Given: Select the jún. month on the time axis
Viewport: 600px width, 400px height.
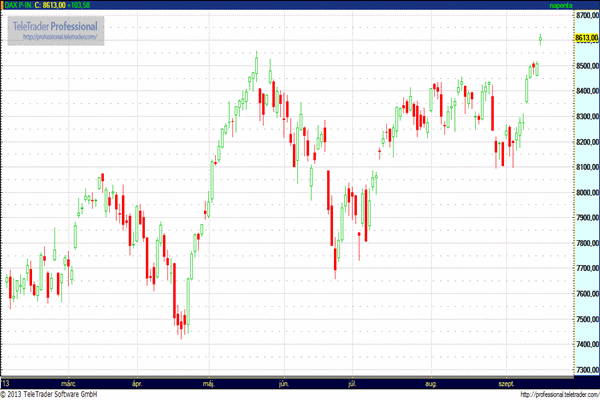Looking at the screenshot, I should [284, 383].
